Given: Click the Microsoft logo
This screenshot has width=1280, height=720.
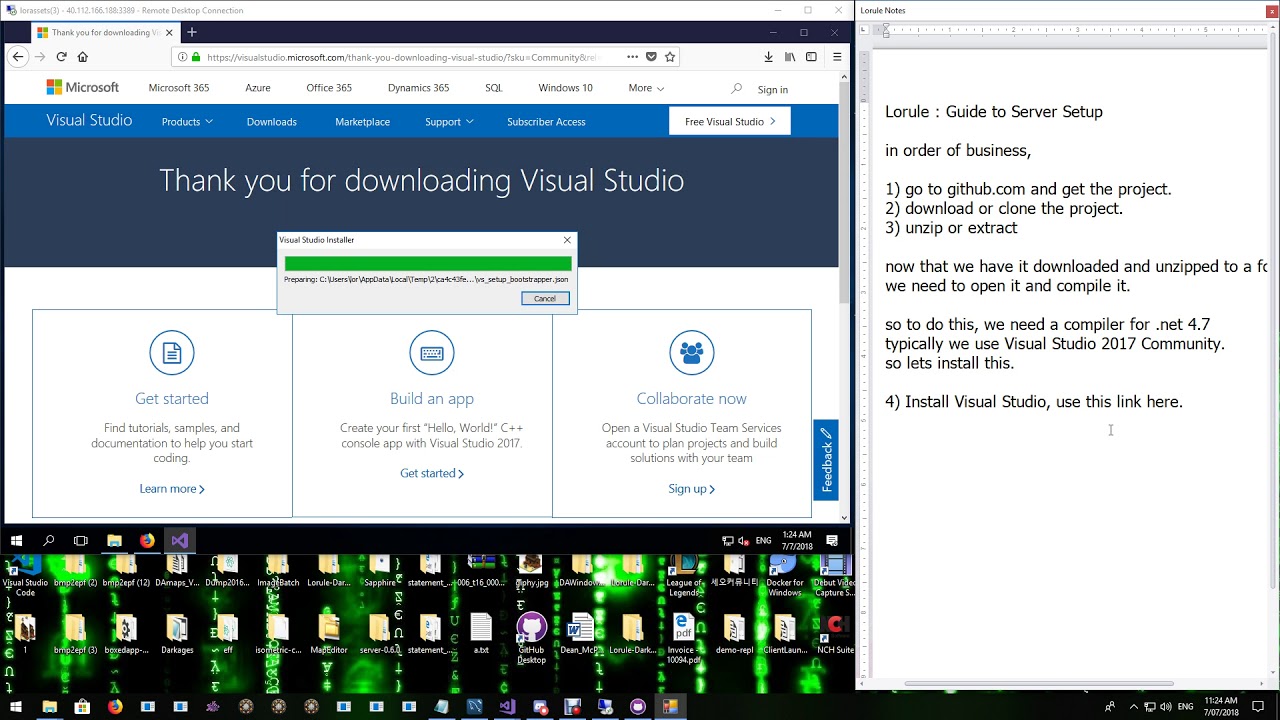Looking at the screenshot, I should [x=82, y=88].
